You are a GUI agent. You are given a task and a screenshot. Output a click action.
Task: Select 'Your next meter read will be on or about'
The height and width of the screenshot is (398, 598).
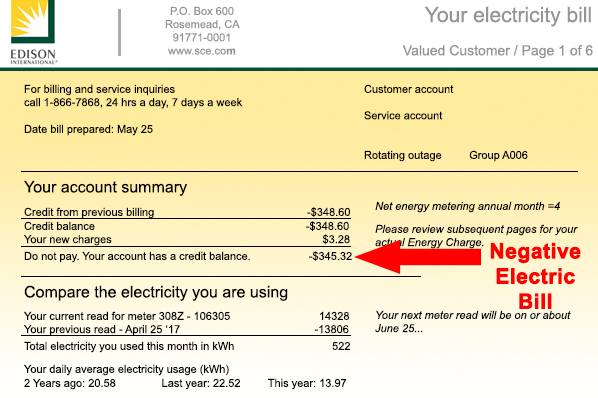[x=473, y=315]
